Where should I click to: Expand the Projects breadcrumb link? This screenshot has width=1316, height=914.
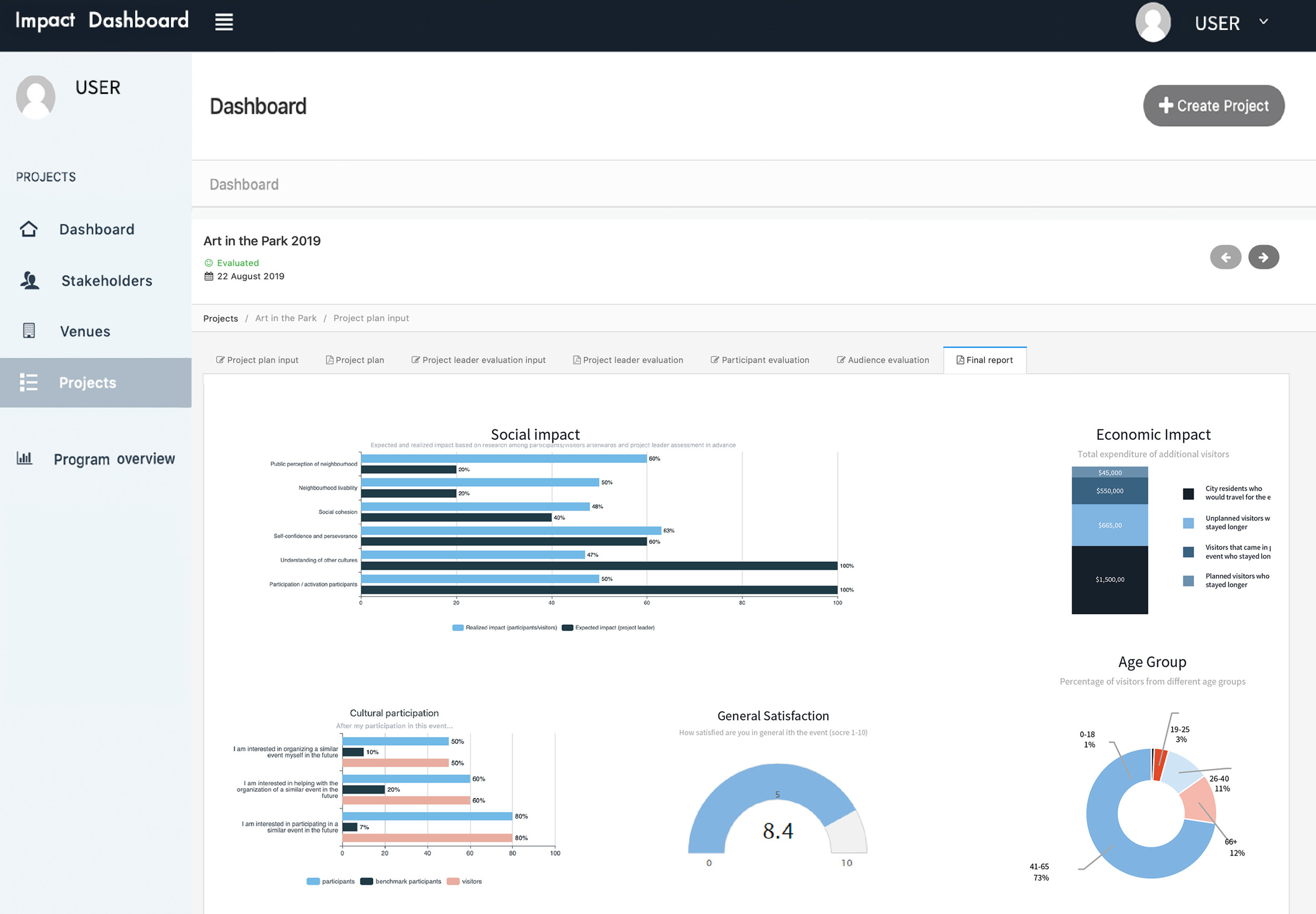(221, 319)
